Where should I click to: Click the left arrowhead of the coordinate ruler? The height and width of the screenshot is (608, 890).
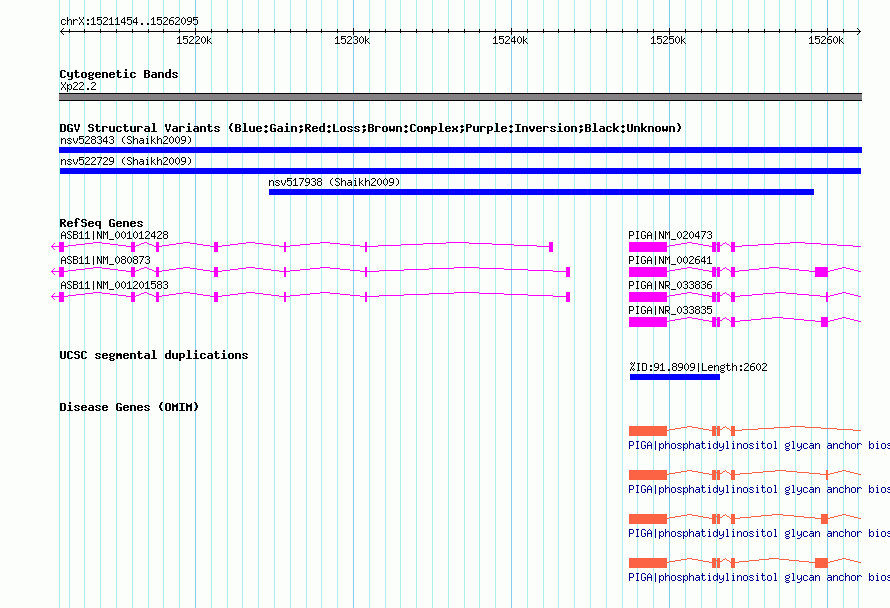62,31
